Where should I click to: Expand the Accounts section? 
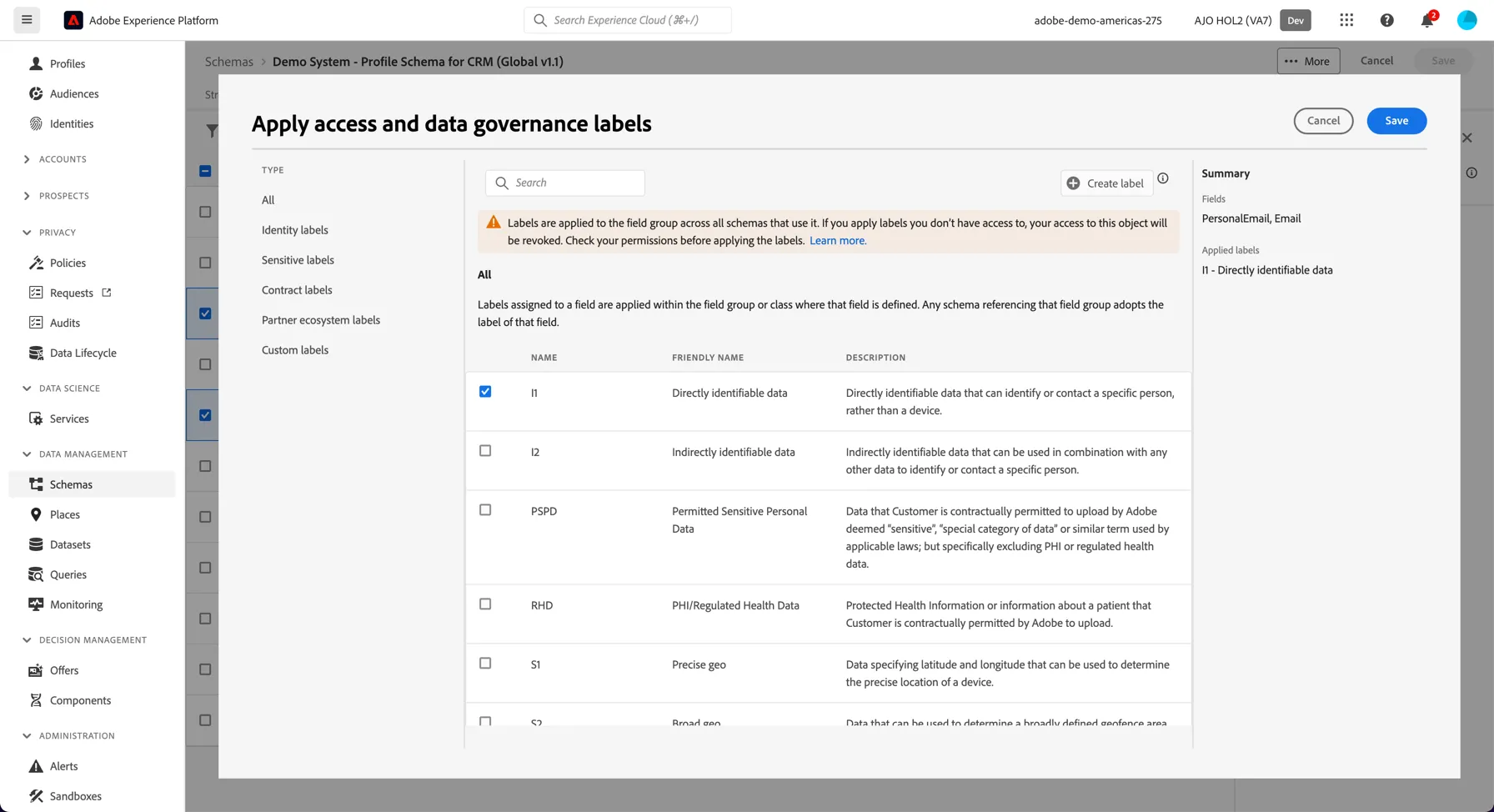point(27,159)
